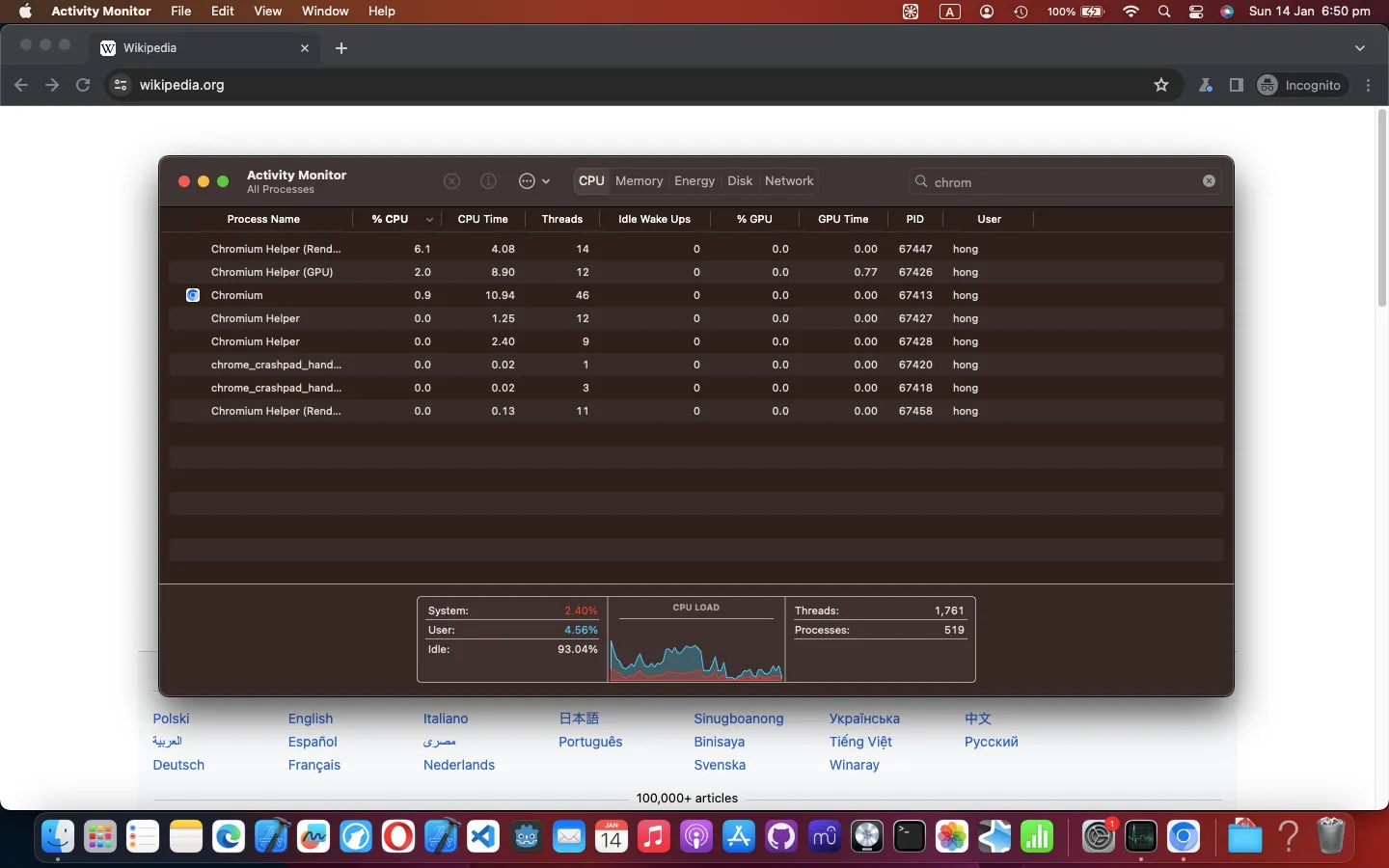Viewport: 1389px width, 868px height.
Task: Open the Window menu in the menu bar
Action: pyautogui.click(x=325, y=12)
